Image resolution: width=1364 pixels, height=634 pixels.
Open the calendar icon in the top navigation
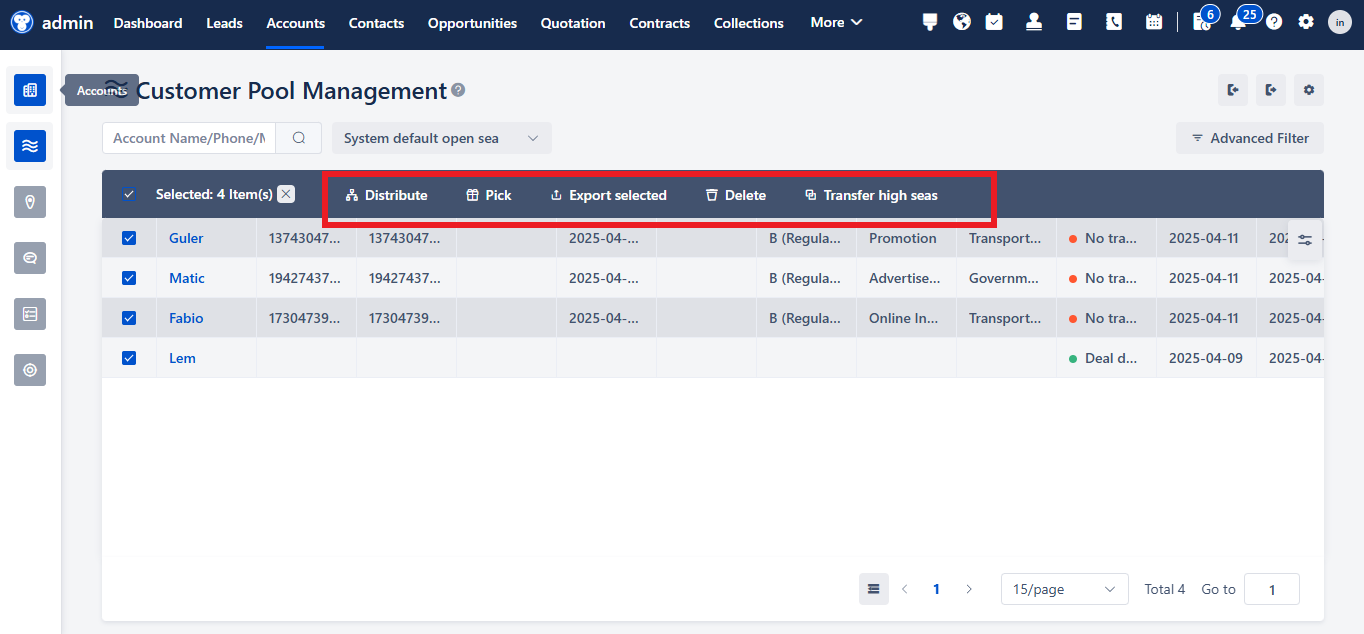point(1154,21)
